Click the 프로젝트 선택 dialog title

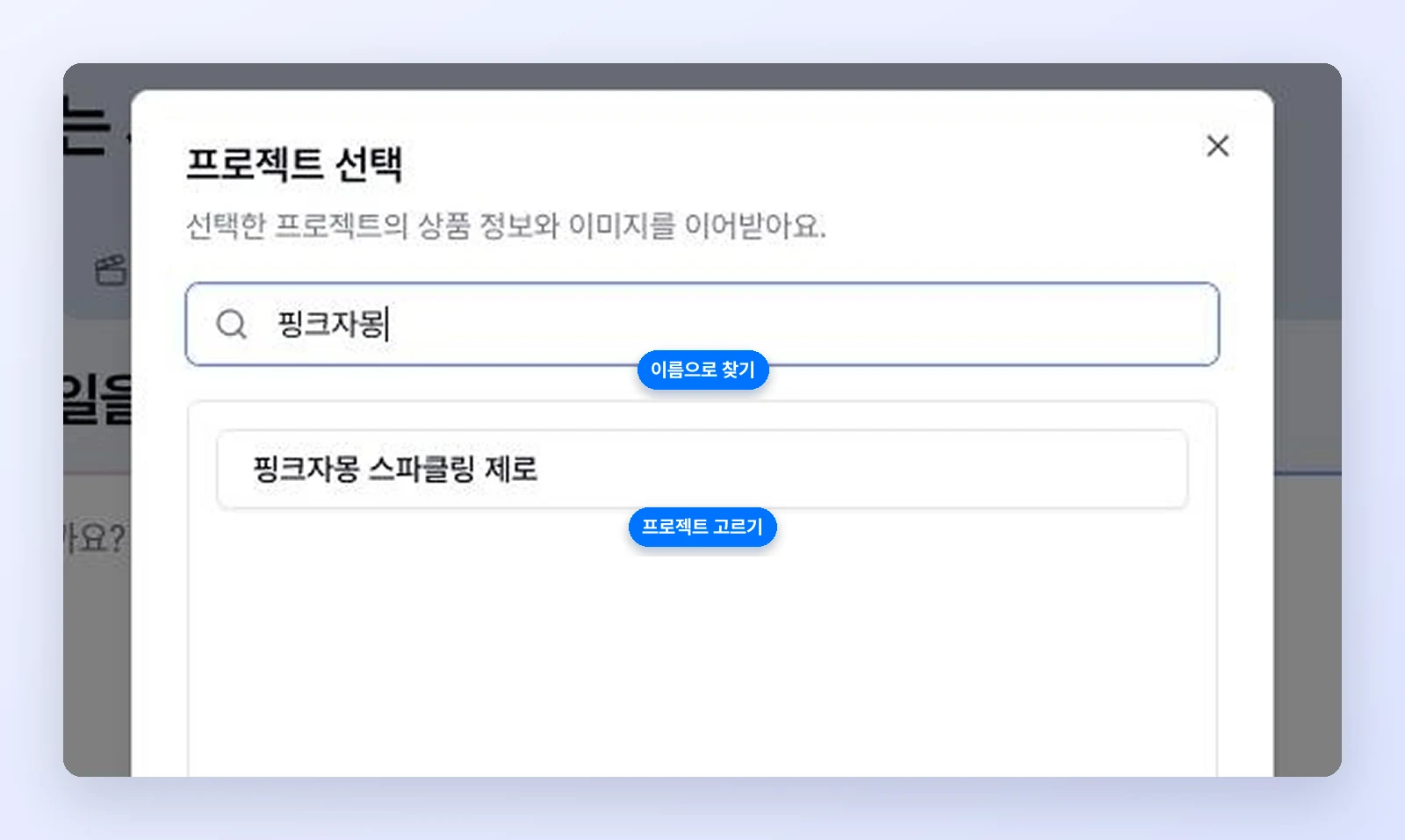pos(294,164)
